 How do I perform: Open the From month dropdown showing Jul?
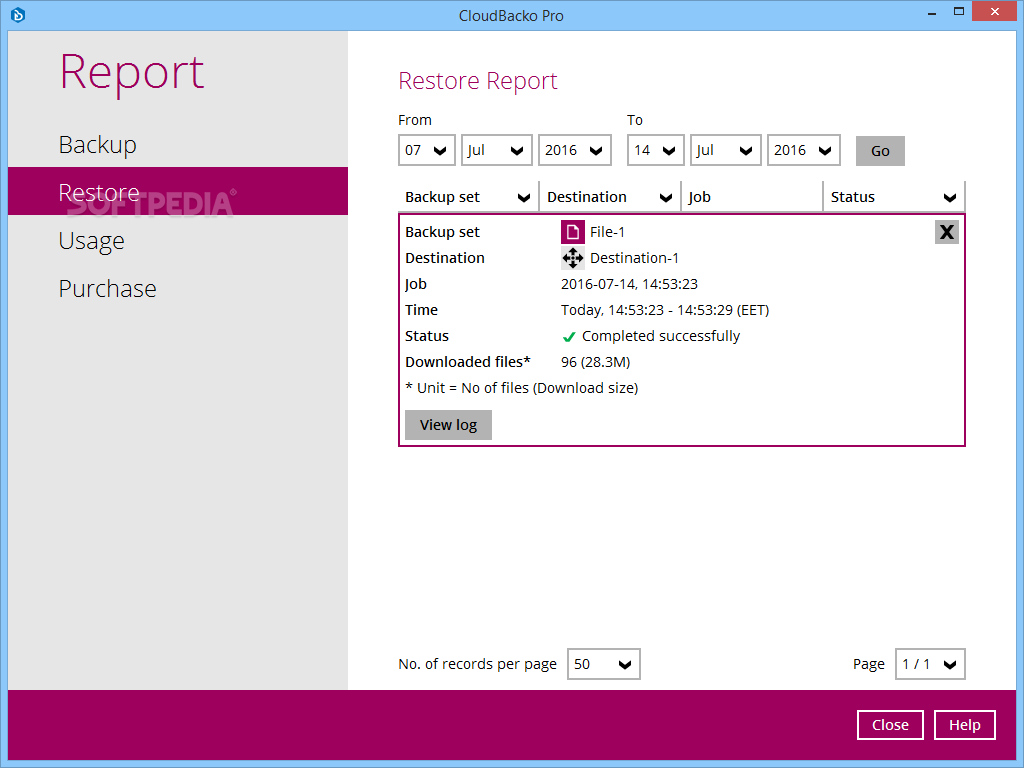[x=496, y=150]
